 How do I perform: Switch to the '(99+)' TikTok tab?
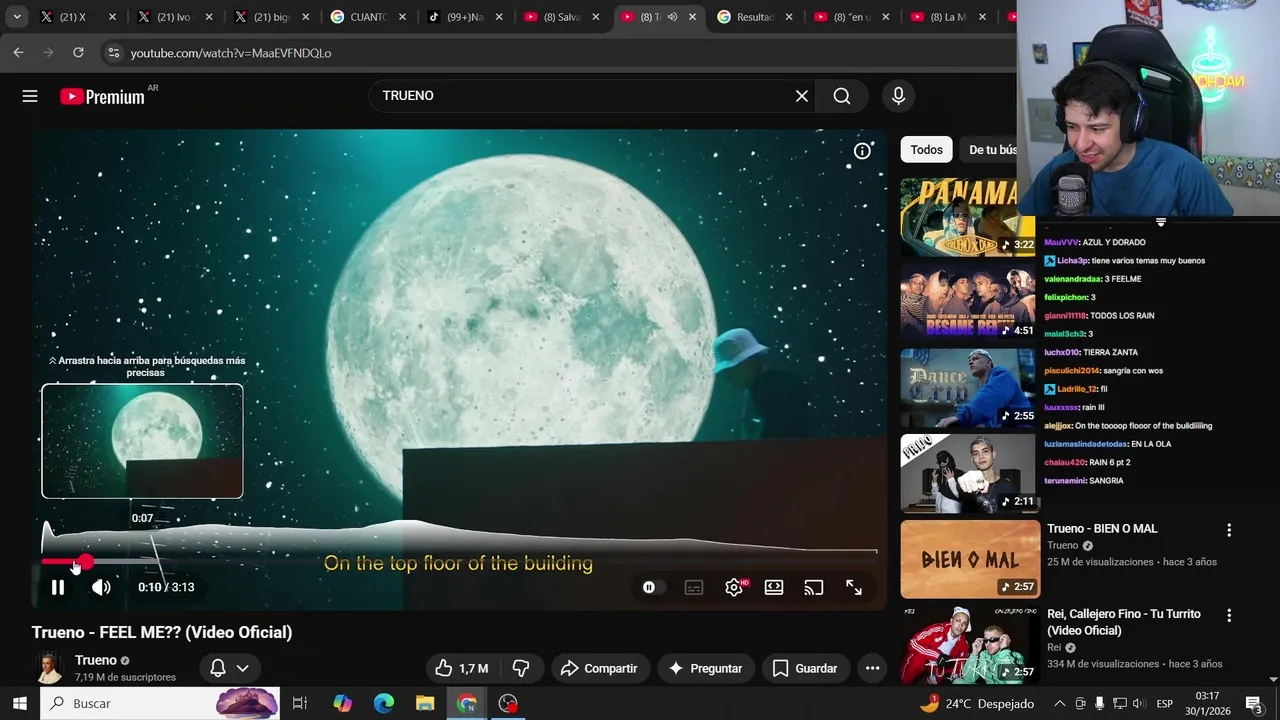464,17
